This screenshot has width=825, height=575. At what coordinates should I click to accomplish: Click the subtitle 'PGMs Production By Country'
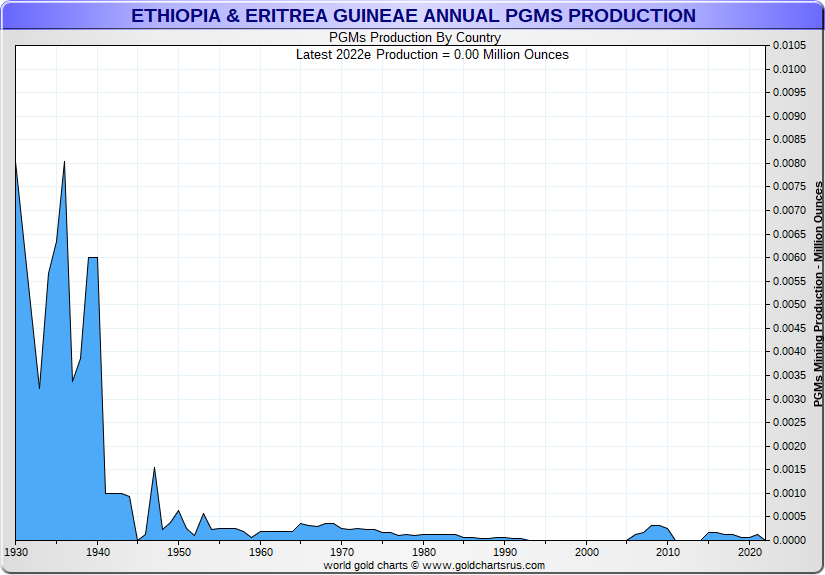pyautogui.click(x=415, y=37)
